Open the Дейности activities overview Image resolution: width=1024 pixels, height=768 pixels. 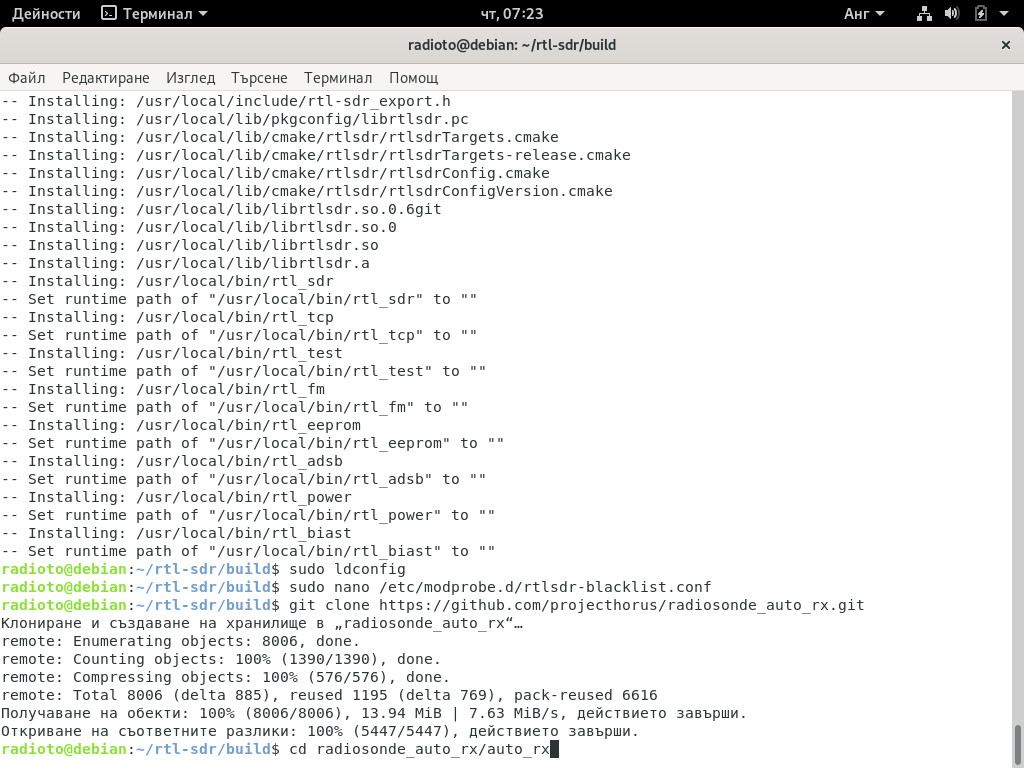click(46, 14)
